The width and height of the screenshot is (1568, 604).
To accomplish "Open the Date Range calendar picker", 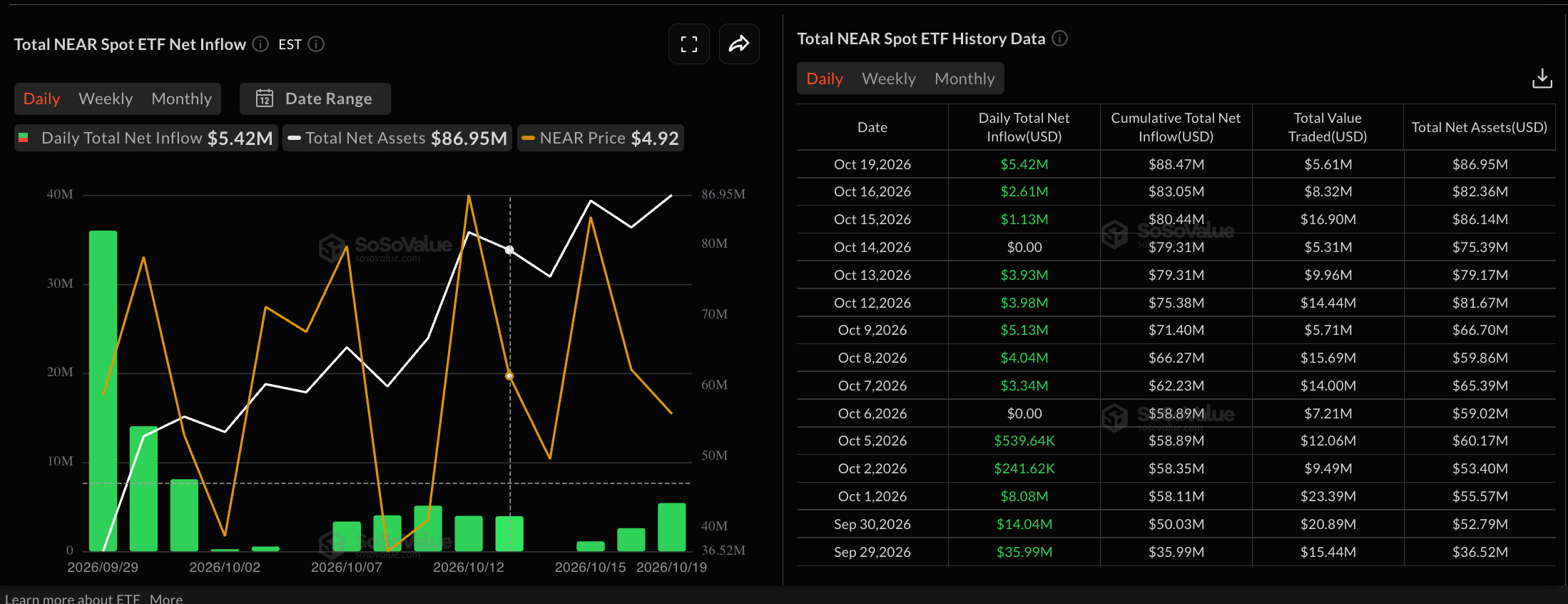I will (x=315, y=99).
